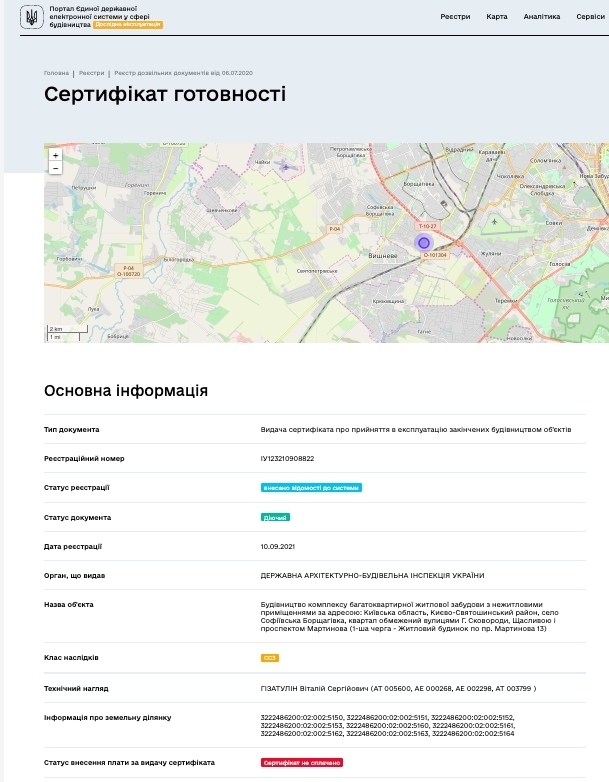
Task: Click the cadastral numbers land plot text
Action: [388, 726]
